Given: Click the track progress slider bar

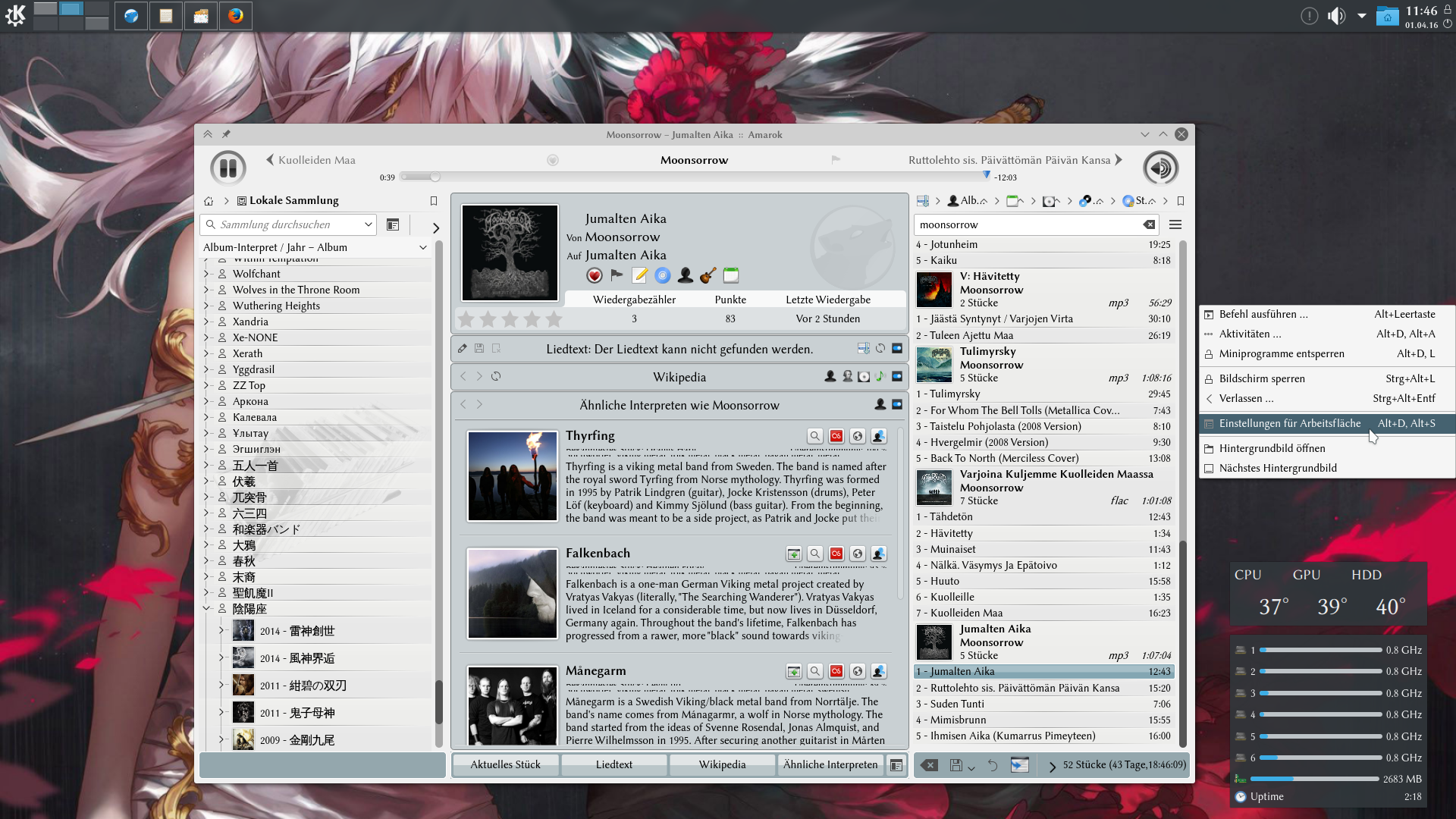Looking at the screenshot, I should [694, 177].
